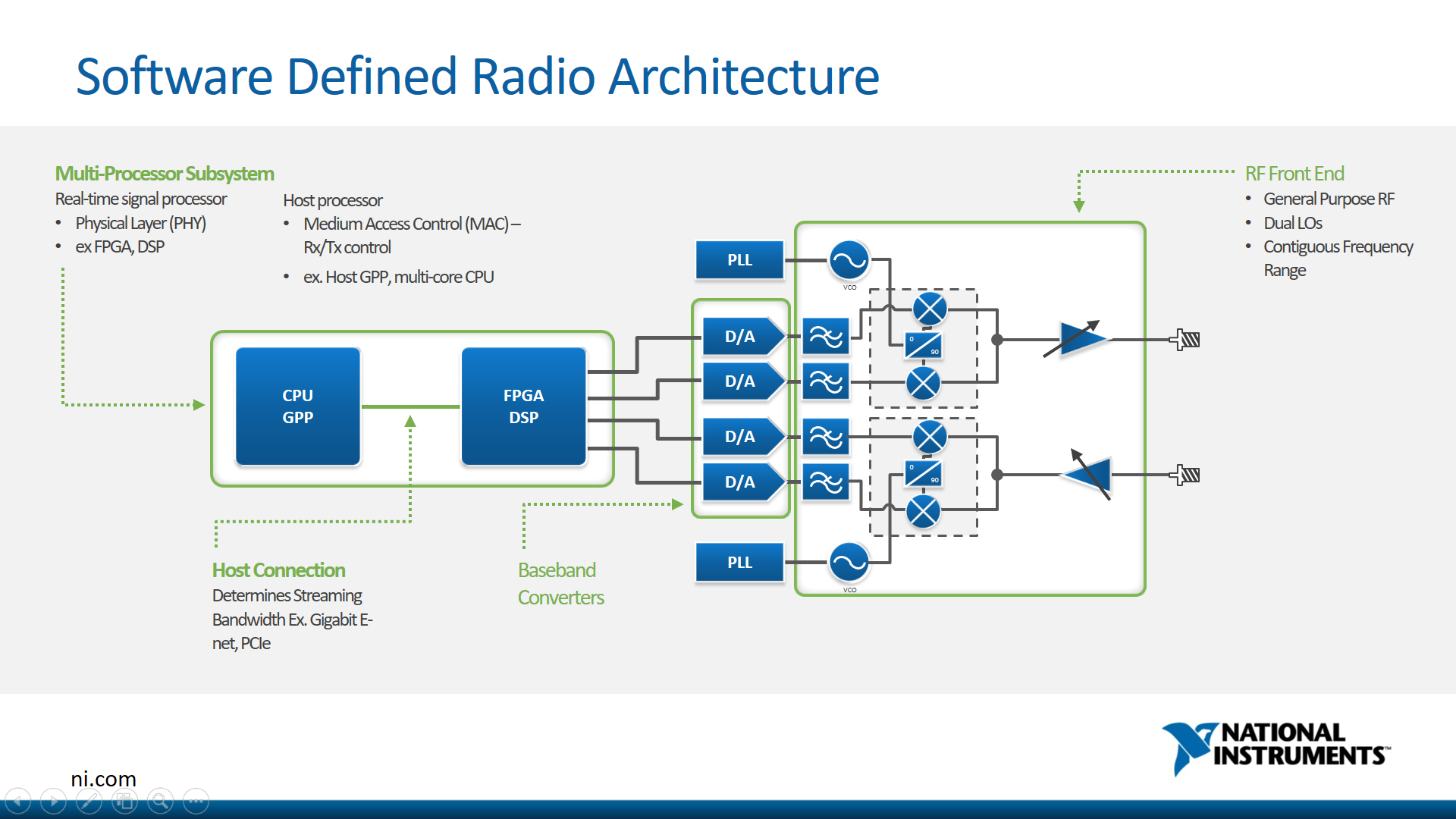The height and width of the screenshot is (819, 1456).
Task: Advance to the next slide
Action: 53,801
